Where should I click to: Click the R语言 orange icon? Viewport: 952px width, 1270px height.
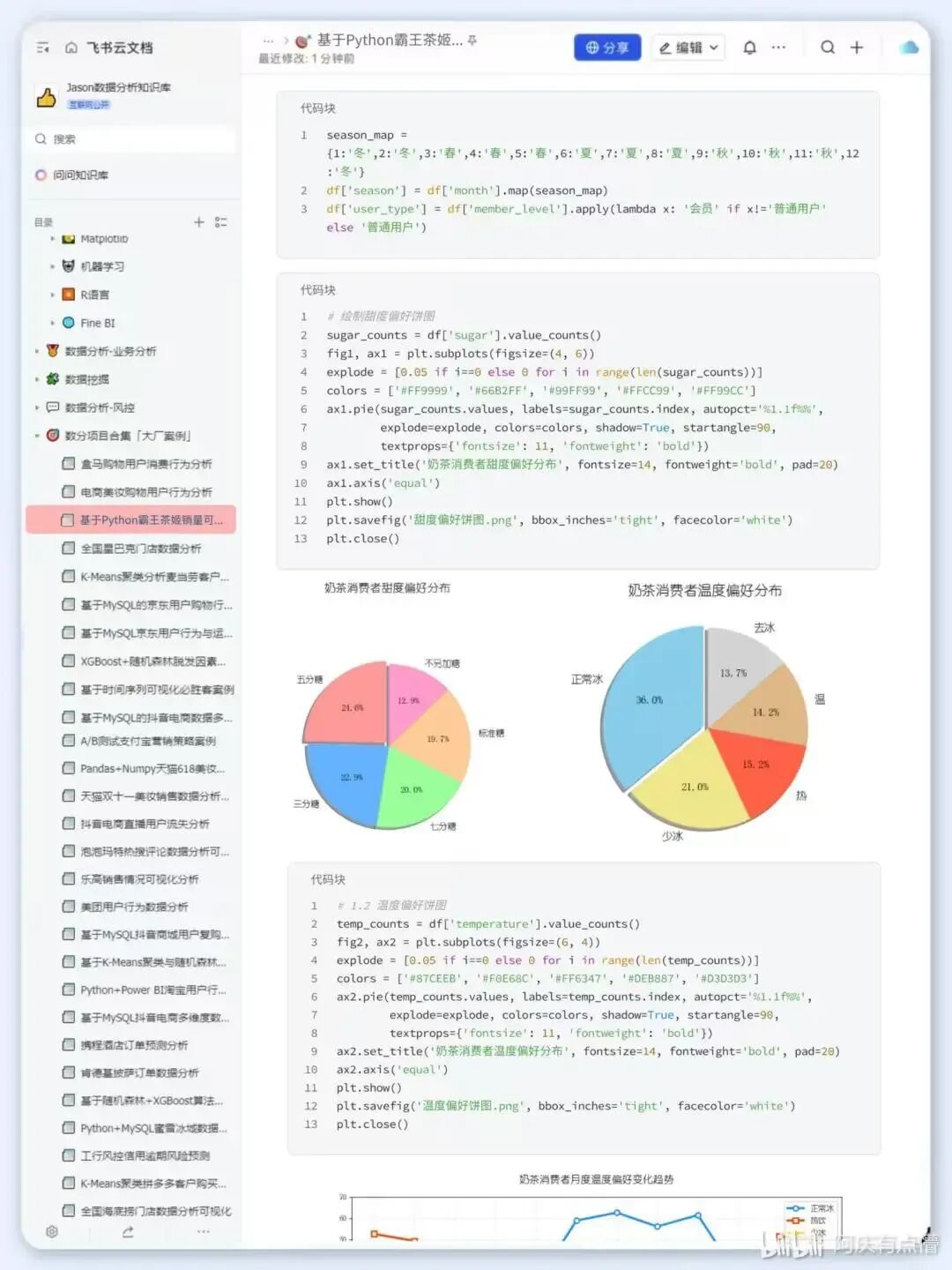point(68,295)
